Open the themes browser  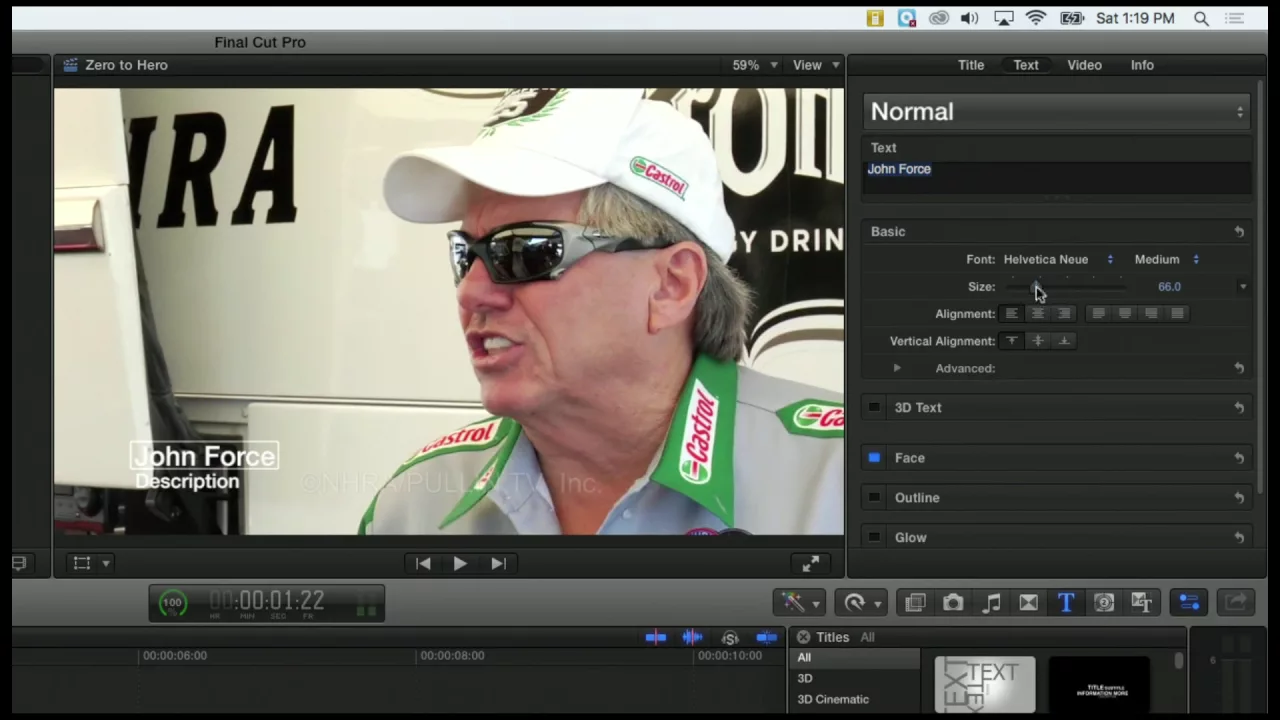(1142, 602)
